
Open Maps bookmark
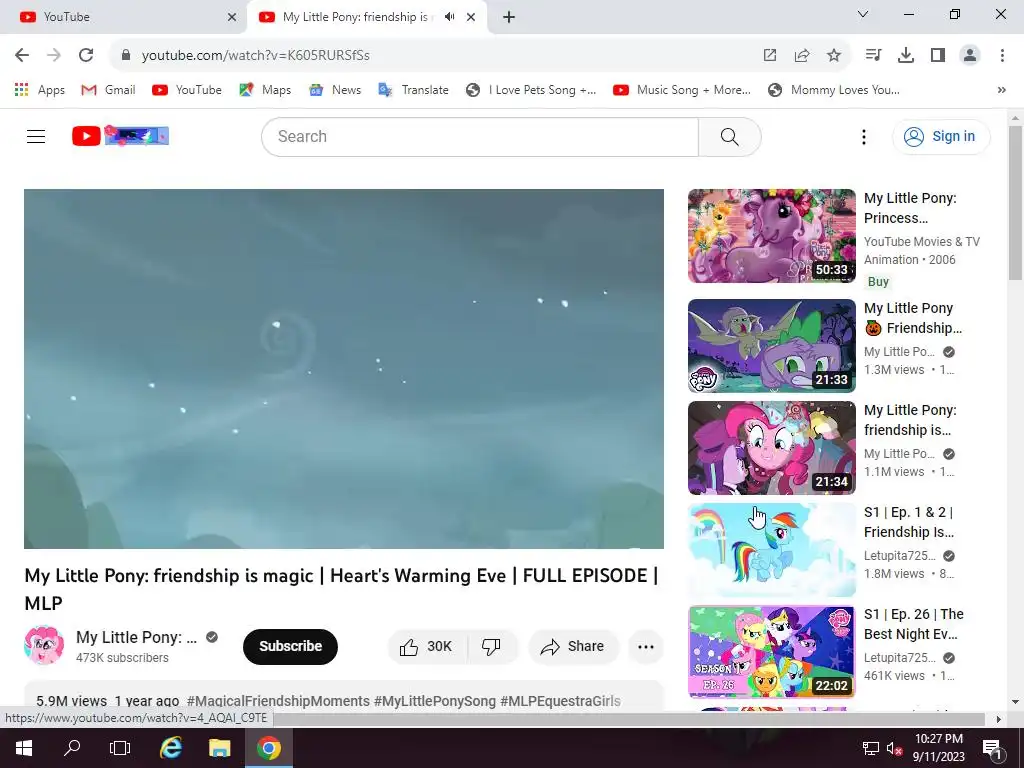(265, 90)
